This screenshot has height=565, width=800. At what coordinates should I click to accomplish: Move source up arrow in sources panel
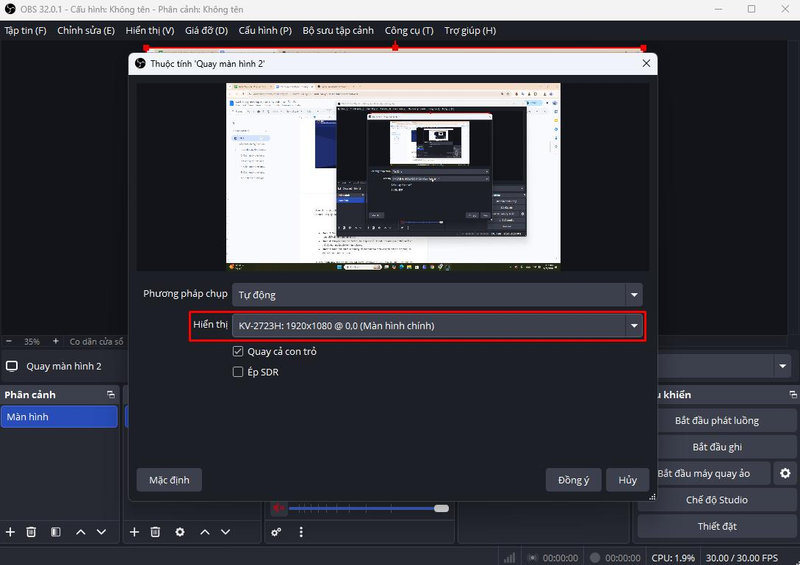[205, 532]
